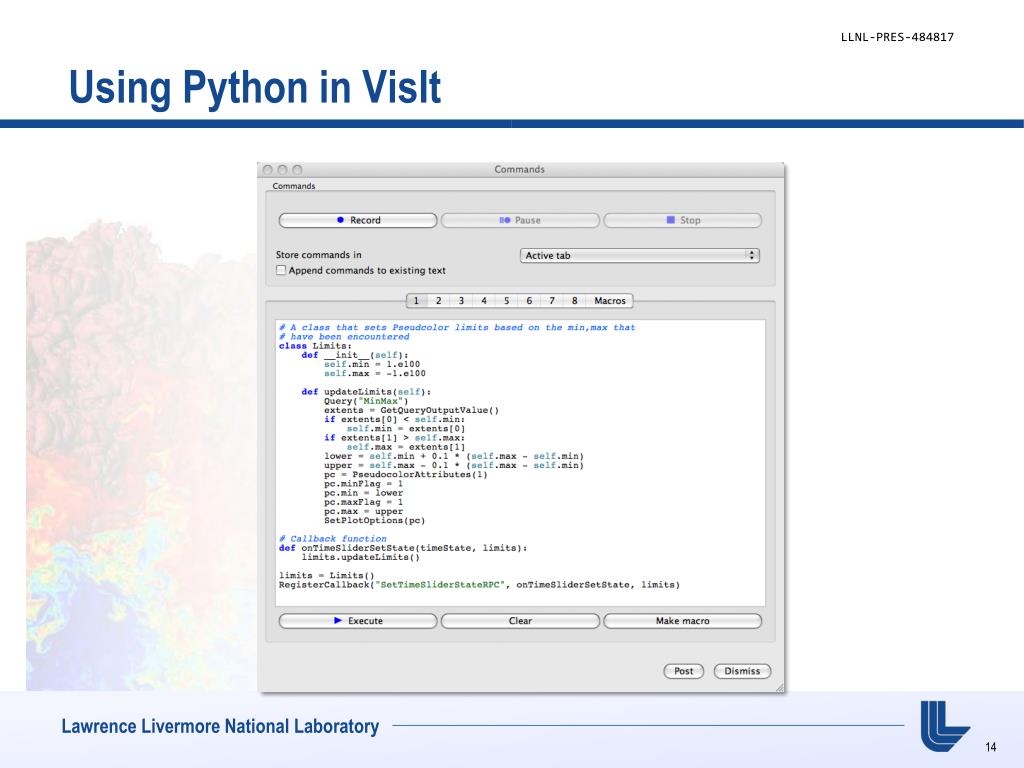This screenshot has height=768, width=1024.
Task: Dismiss the Commands window
Action: [x=742, y=671]
